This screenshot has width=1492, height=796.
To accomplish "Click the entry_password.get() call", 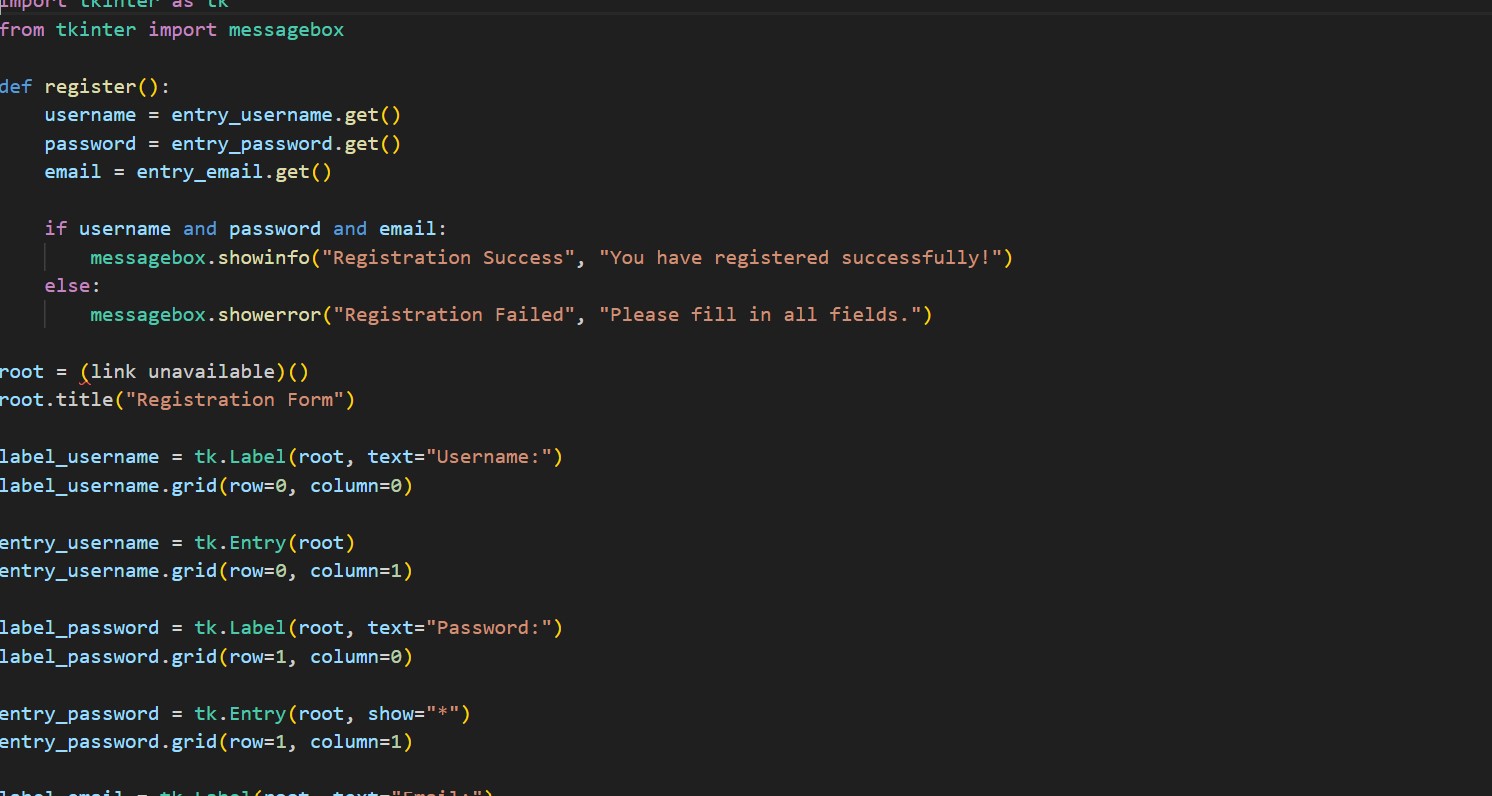I will click(285, 143).
